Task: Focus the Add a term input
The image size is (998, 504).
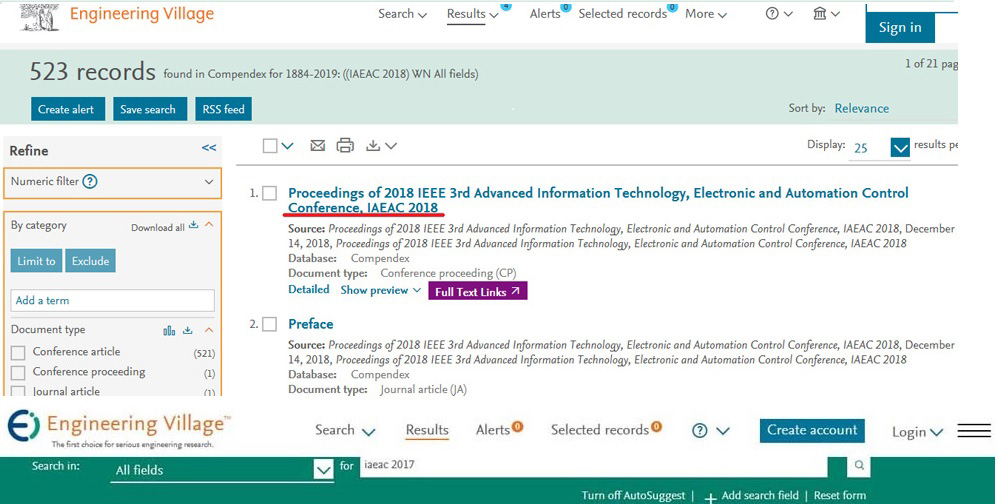Action: click(x=113, y=300)
